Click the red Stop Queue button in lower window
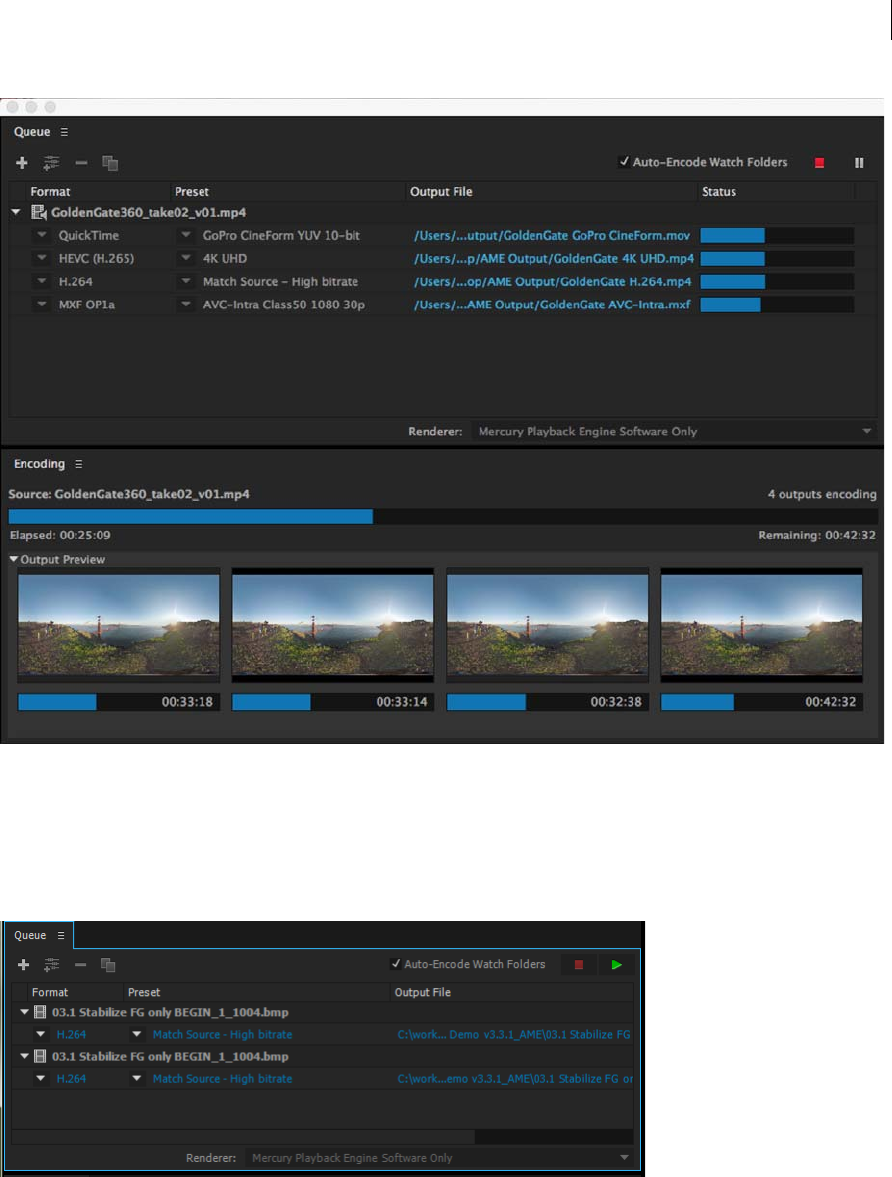 pyautogui.click(x=578, y=965)
